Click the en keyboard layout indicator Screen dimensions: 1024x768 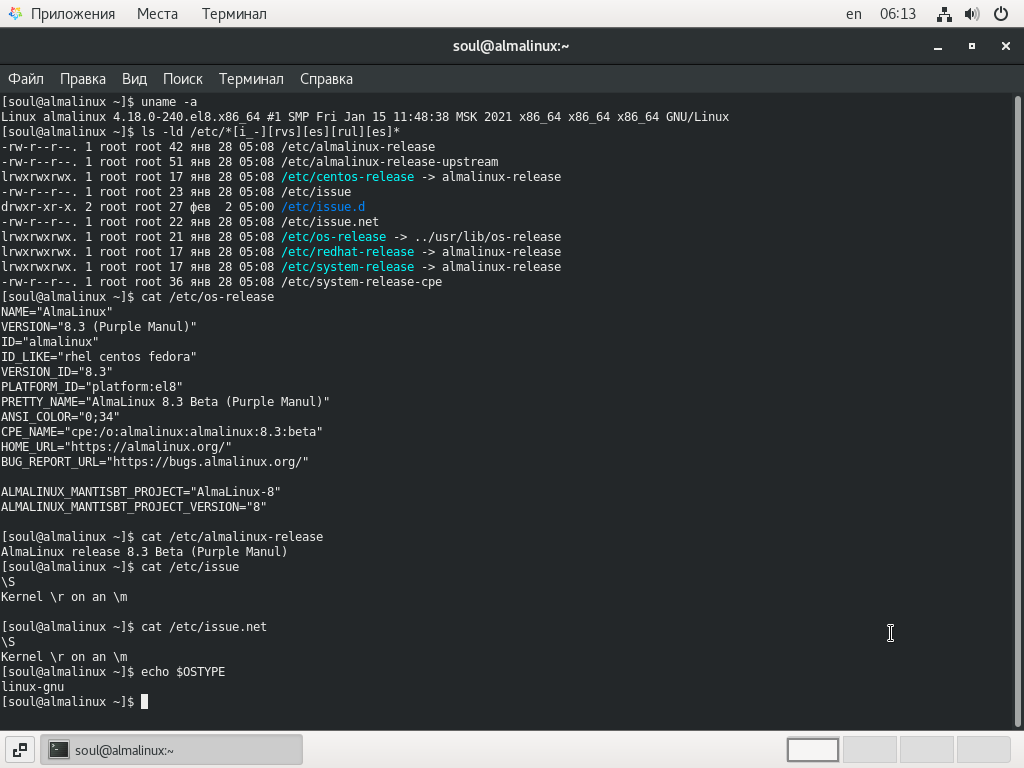point(854,14)
